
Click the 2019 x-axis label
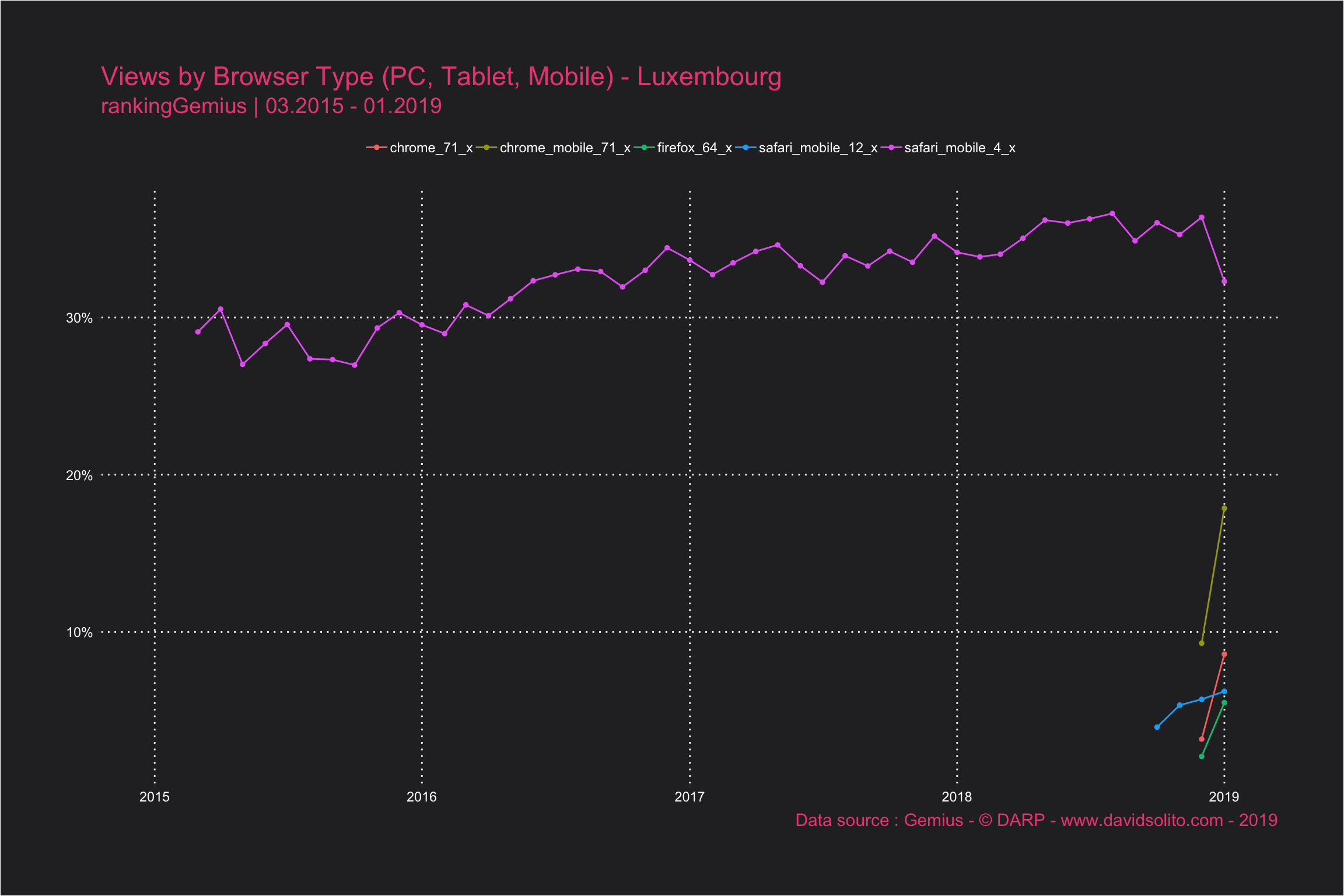click(x=1224, y=797)
